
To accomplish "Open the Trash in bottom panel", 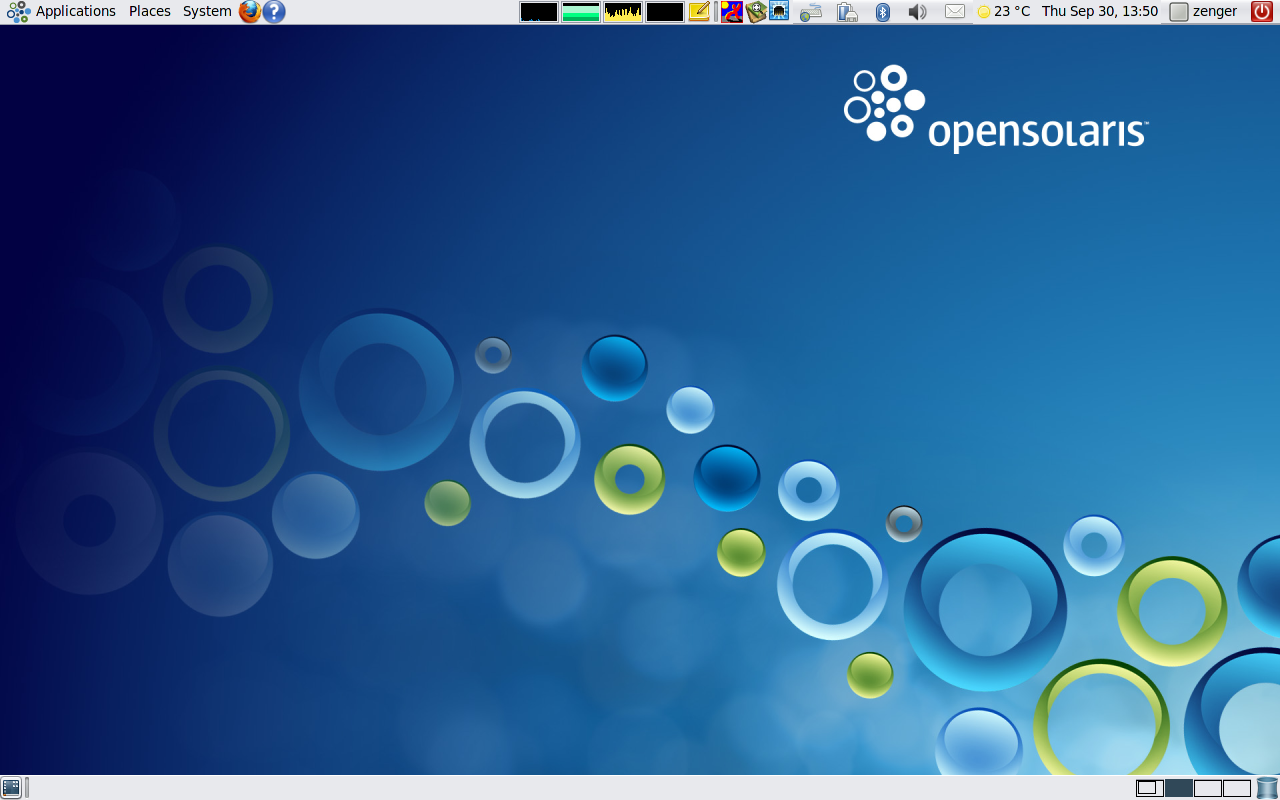I will (1267, 788).
